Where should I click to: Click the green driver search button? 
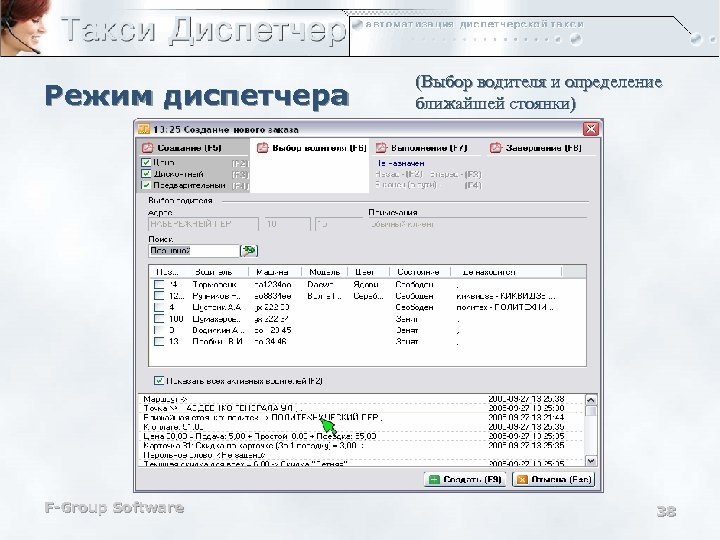pos(249,250)
